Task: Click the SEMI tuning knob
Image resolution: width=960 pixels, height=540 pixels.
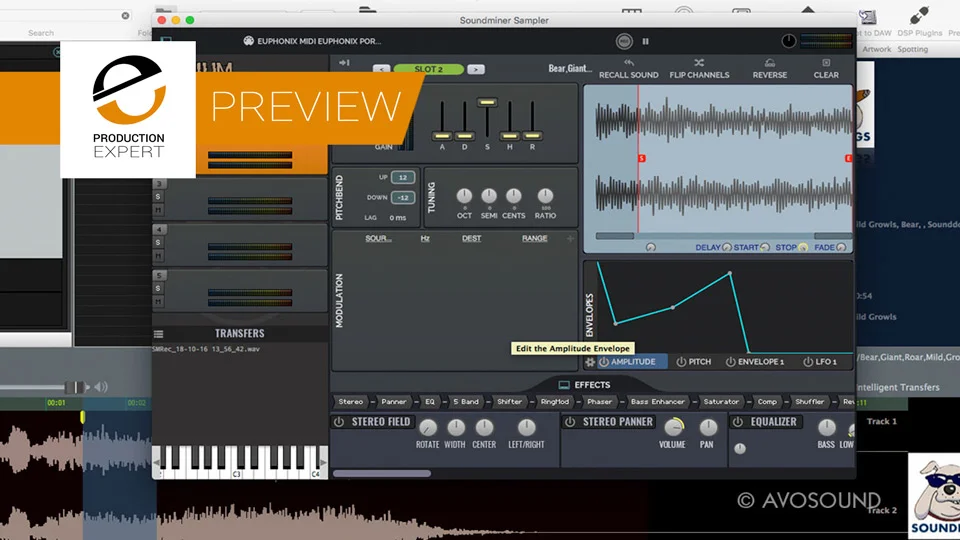Action: coord(489,196)
